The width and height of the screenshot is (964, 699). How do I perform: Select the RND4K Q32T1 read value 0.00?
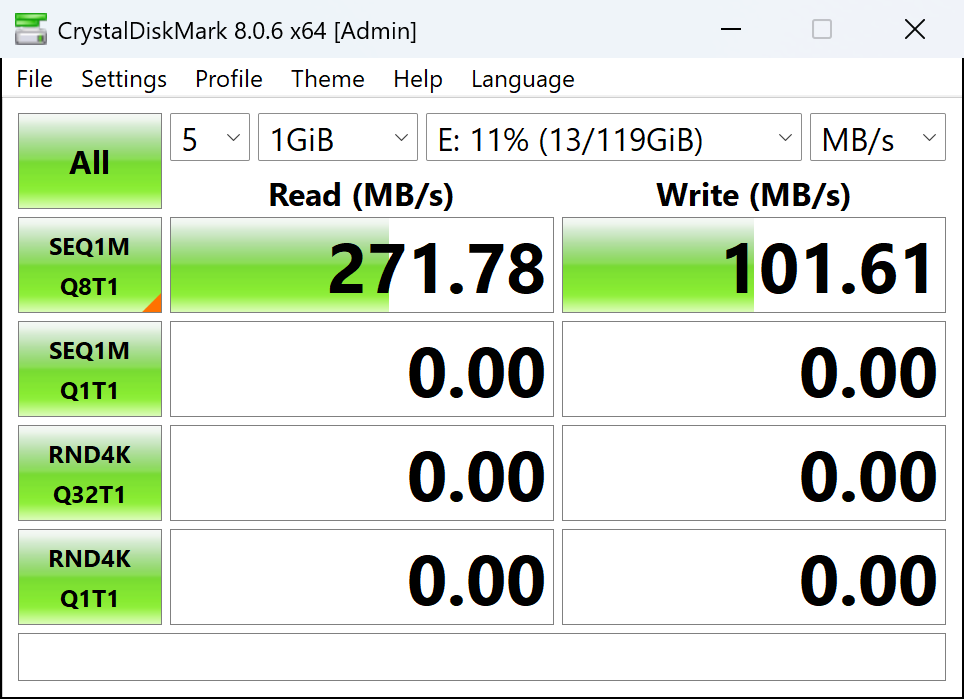[x=362, y=473]
